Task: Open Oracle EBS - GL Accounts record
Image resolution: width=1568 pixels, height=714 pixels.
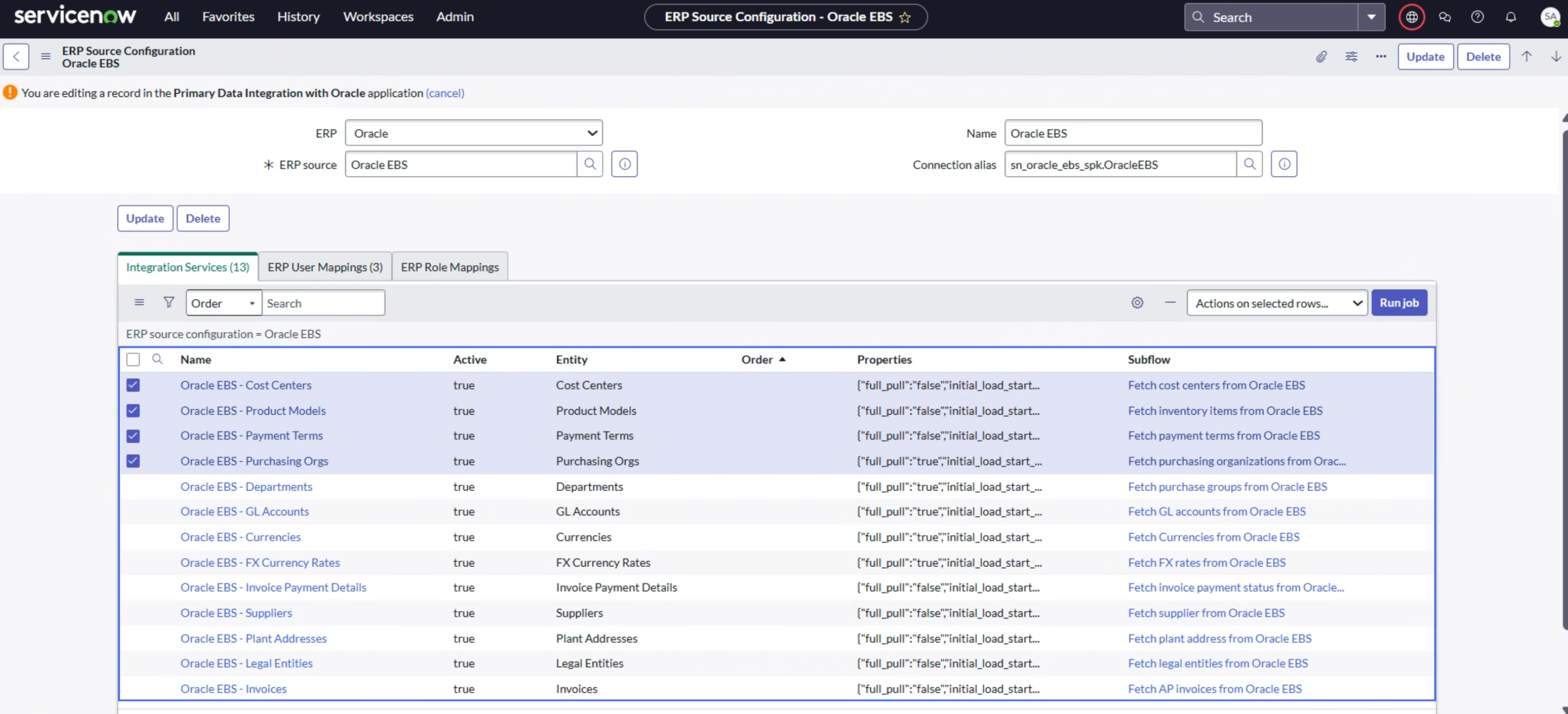Action: coord(245,512)
